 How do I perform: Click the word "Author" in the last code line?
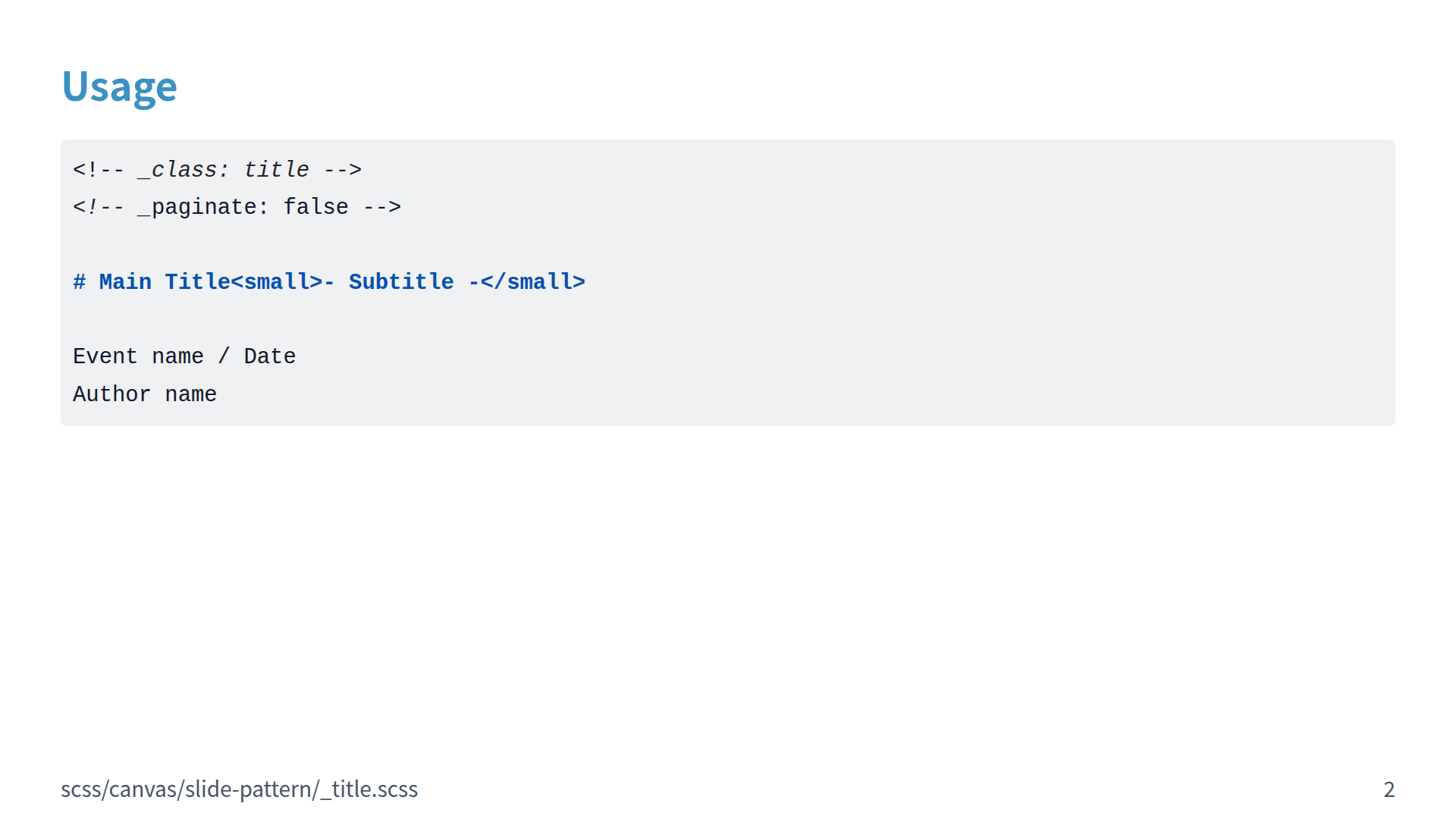coord(111,394)
